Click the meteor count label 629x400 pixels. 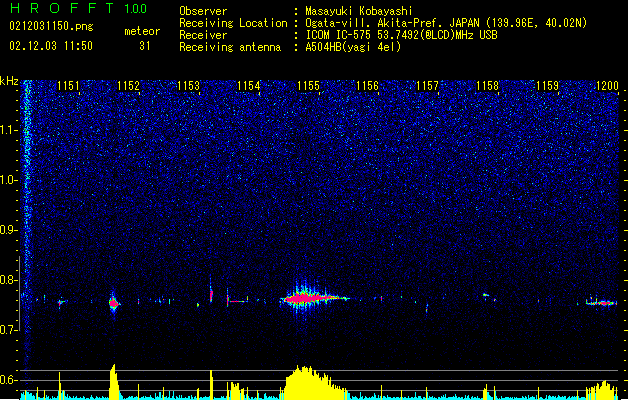pos(142,31)
